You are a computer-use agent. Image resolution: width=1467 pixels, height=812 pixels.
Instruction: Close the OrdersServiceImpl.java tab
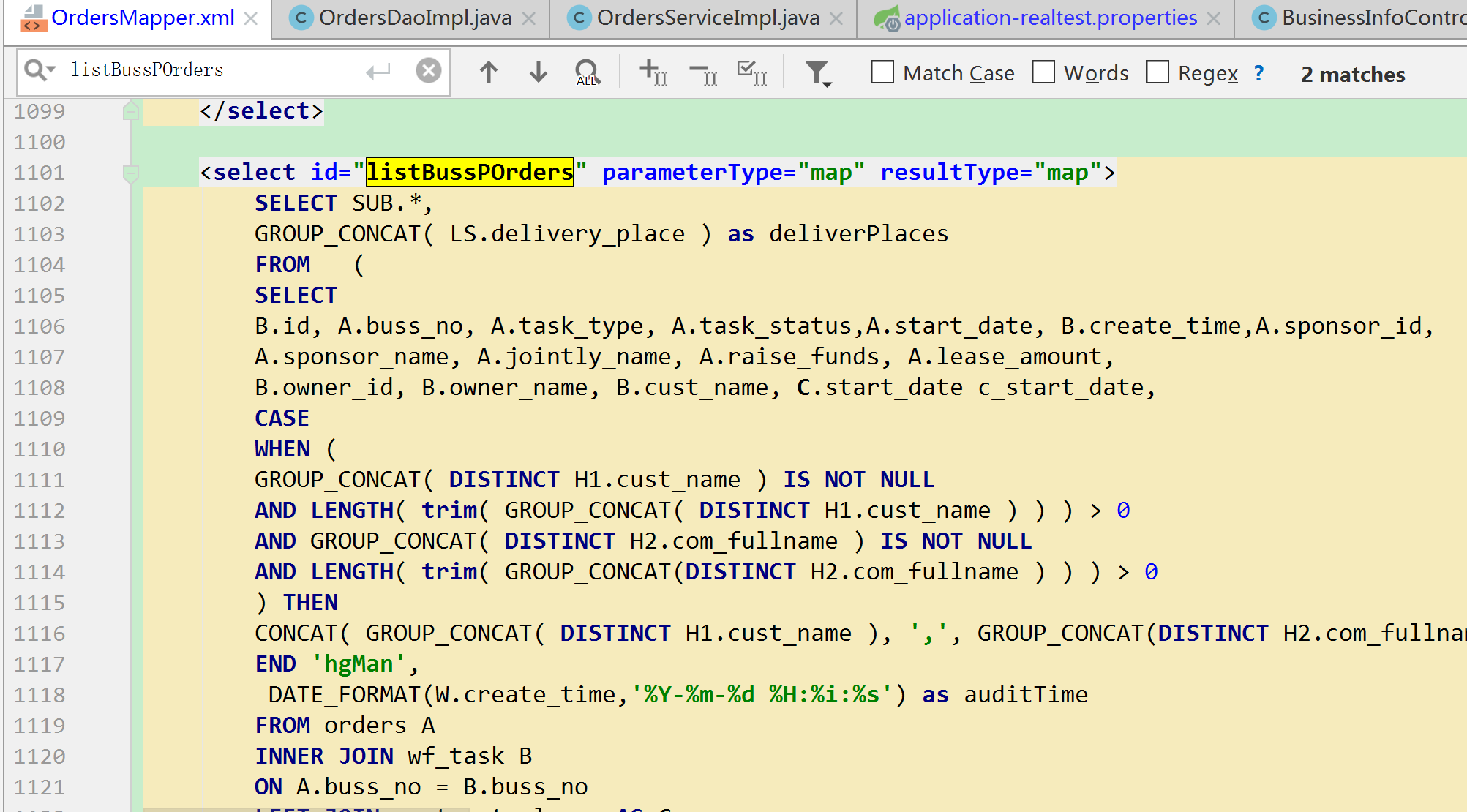click(836, 19)
